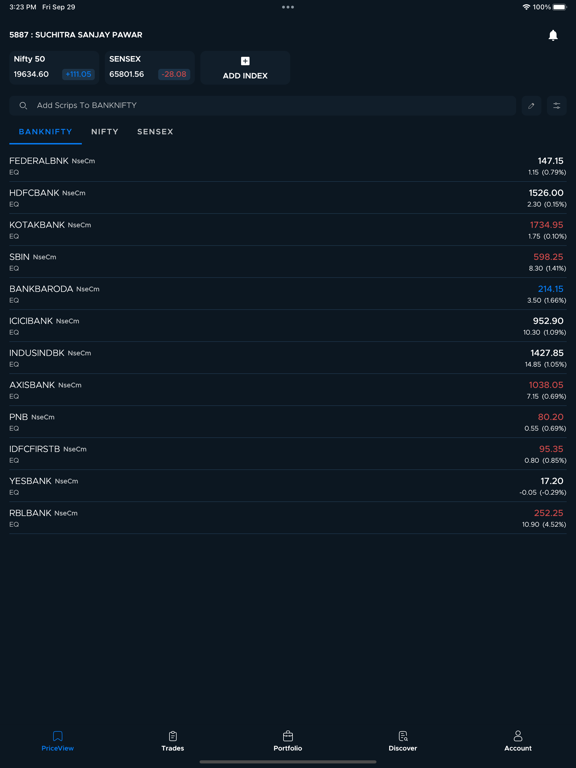Tap the +111.05 Nifty change badge
Image resolution: width=576 pixels, height=768 pixels.
[78, 74]
